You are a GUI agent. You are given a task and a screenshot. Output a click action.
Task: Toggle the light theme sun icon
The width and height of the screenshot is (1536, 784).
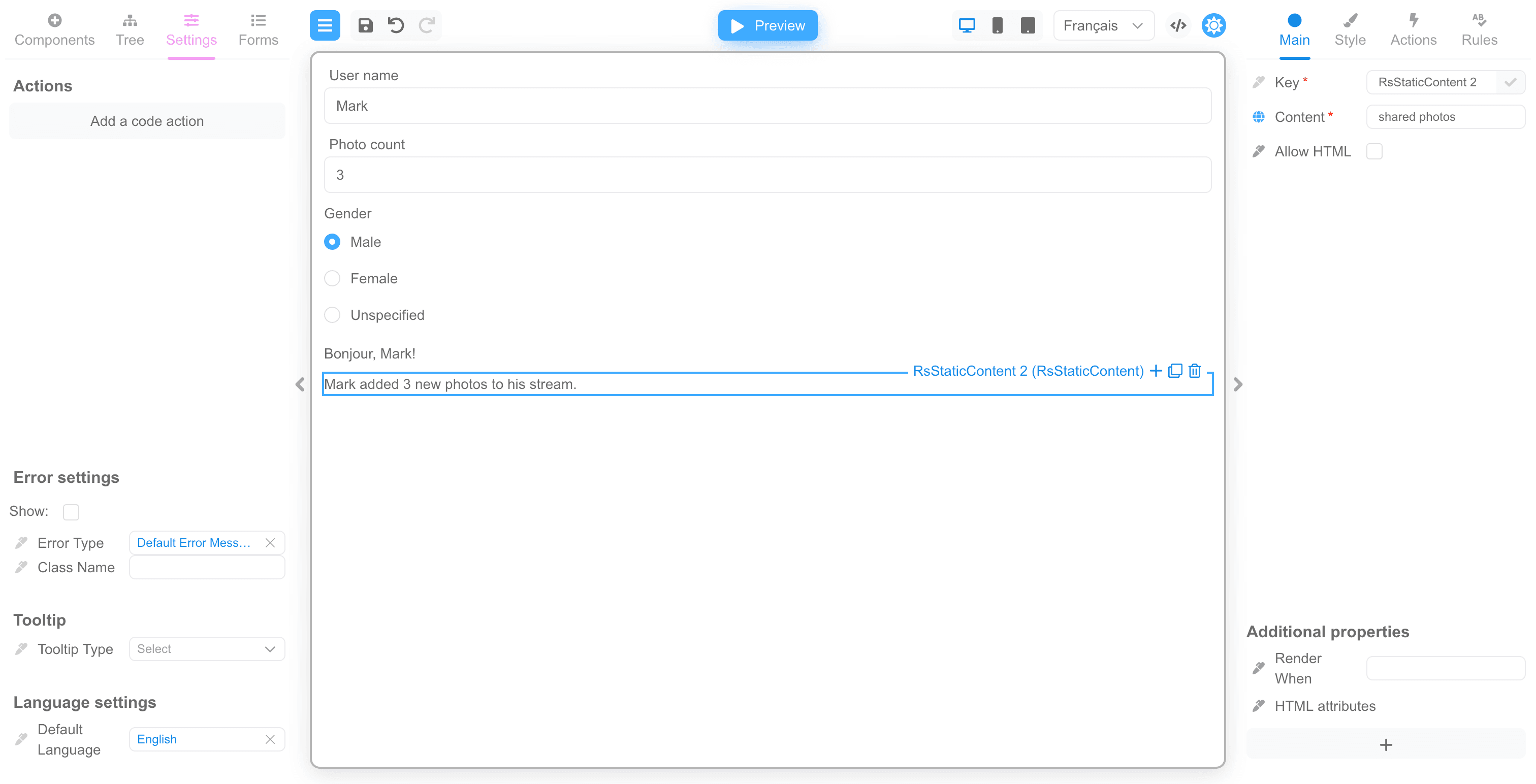coord(1213,25)
